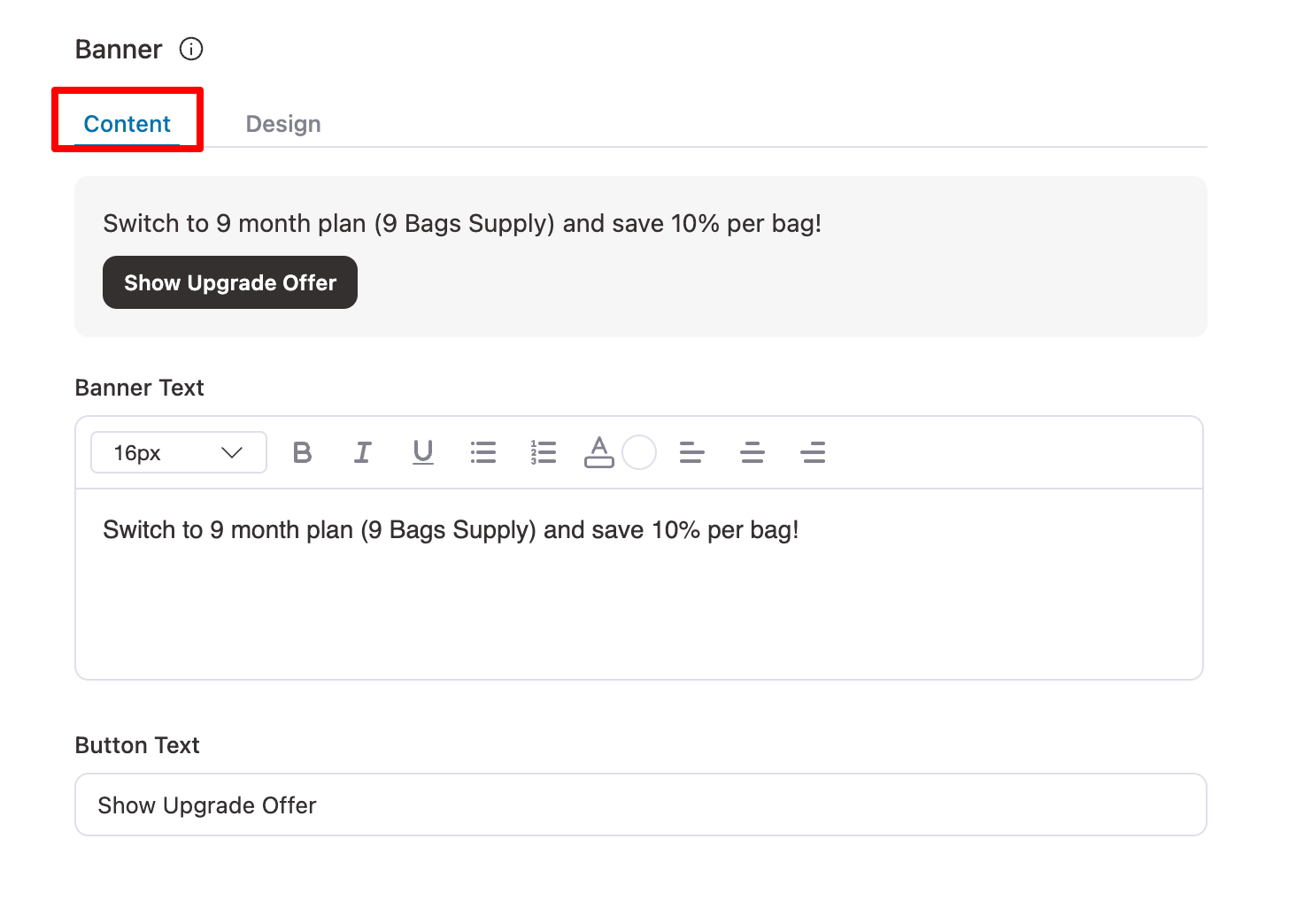Toggle underline formatting
The image size is (1312, 924).
423,453
